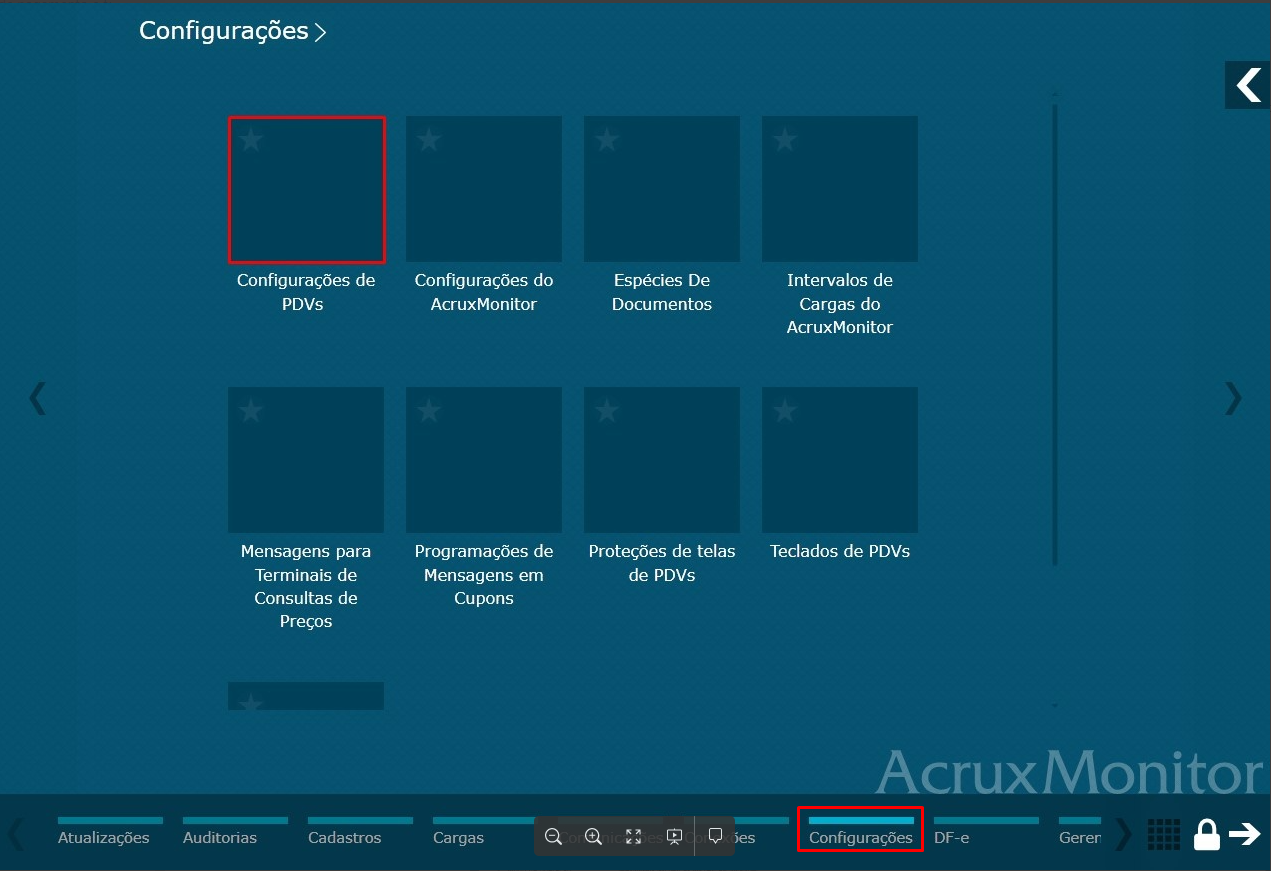This screenshot has width=1271, height=871.
Task: Go to previous page with left side arrow
Action: (38, 398)
